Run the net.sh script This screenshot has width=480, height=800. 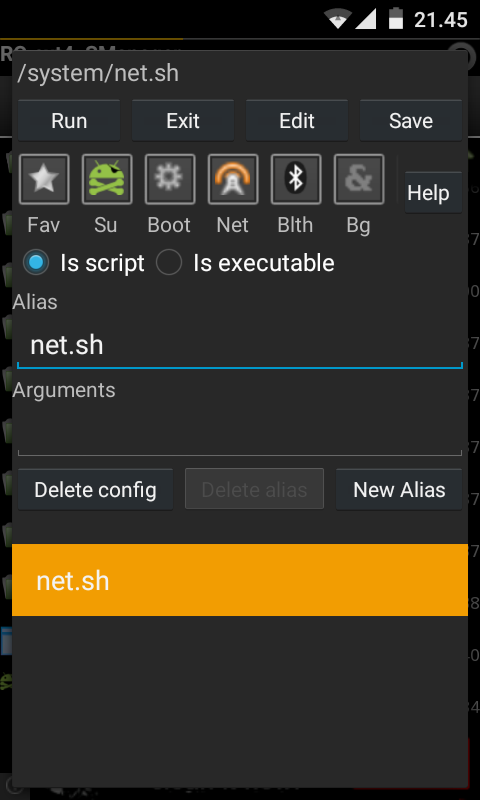click(69, 121)
